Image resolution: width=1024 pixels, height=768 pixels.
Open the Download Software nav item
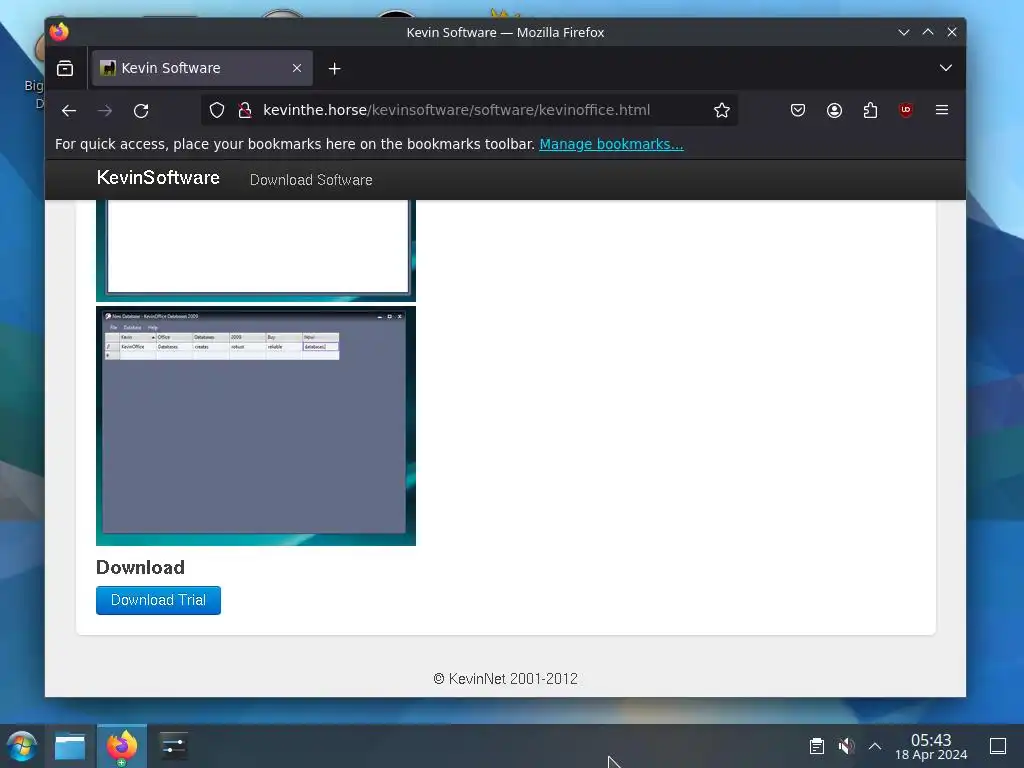click(311, 180)
